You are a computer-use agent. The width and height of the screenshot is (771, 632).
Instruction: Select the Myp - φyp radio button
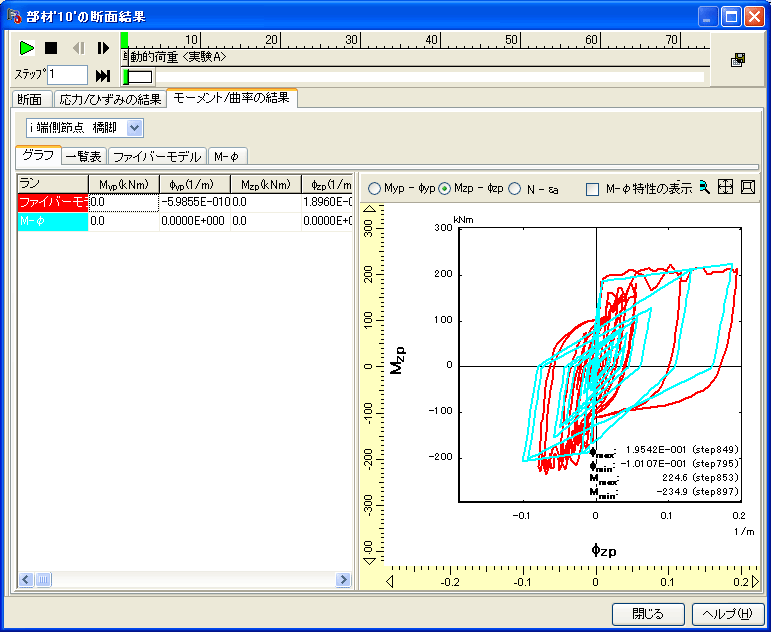pos(374,189)
